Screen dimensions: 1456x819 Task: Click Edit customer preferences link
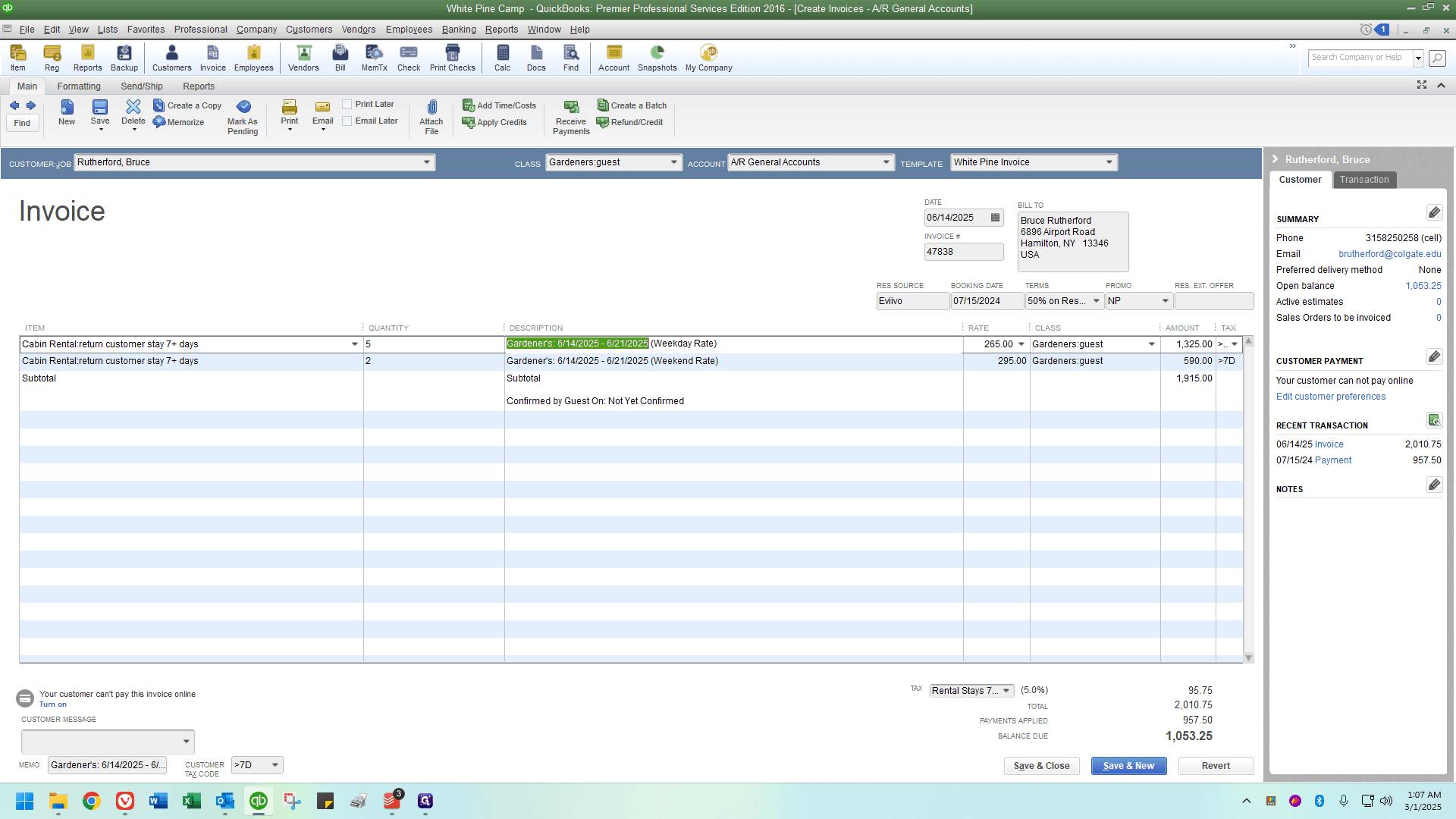coord(1330,397)
